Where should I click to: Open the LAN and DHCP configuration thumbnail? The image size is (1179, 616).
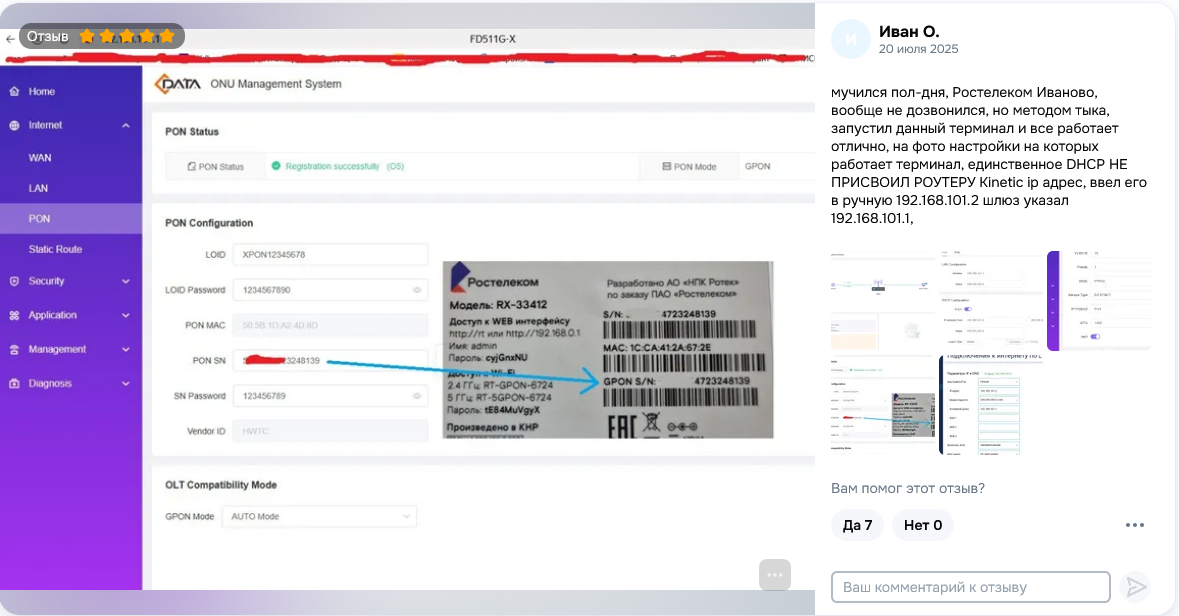point(993,301)
